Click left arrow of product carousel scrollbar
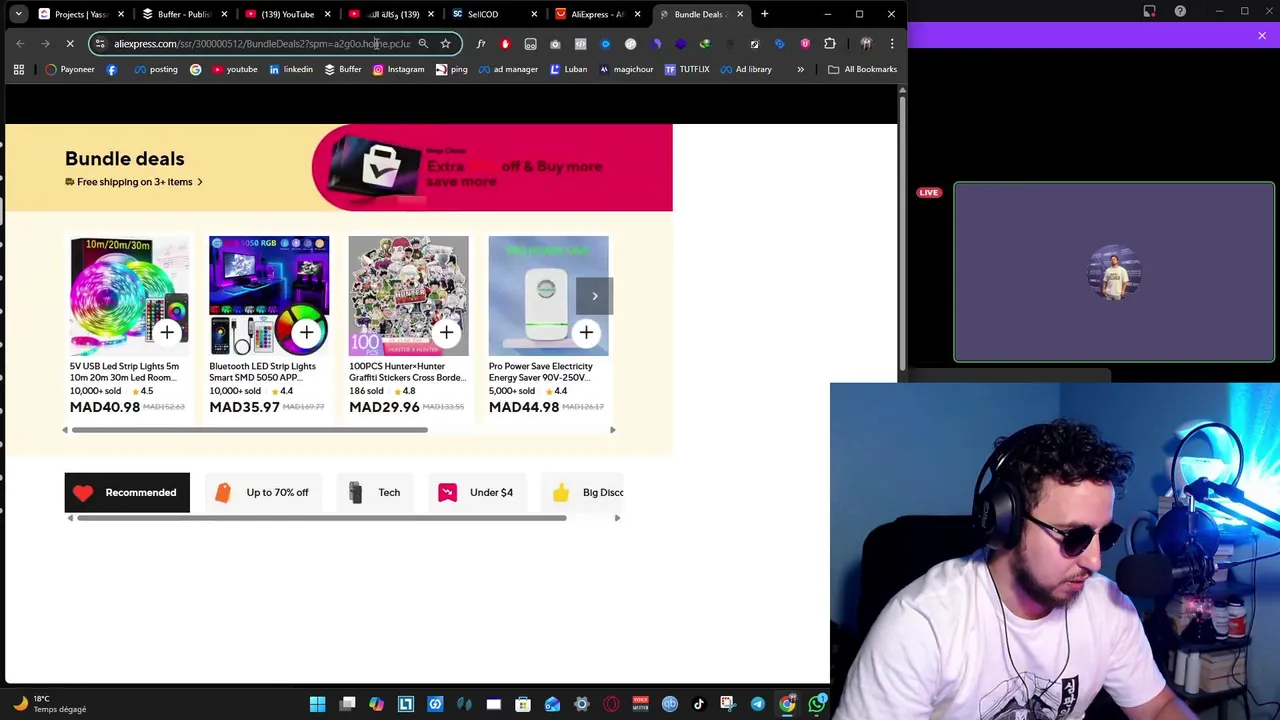The image size is (1280, 720). point(65,430)
